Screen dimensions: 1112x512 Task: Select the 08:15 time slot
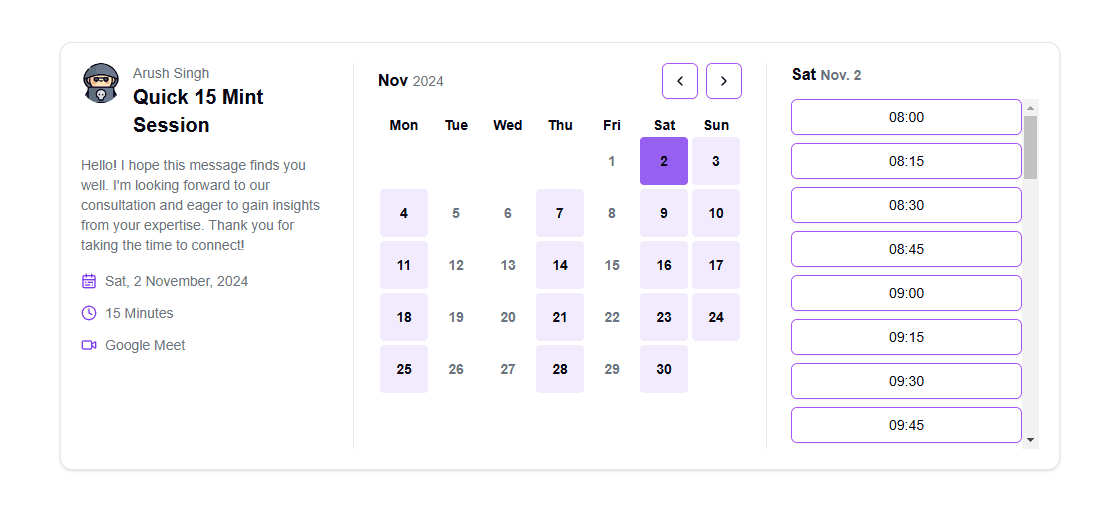[906, 161]
